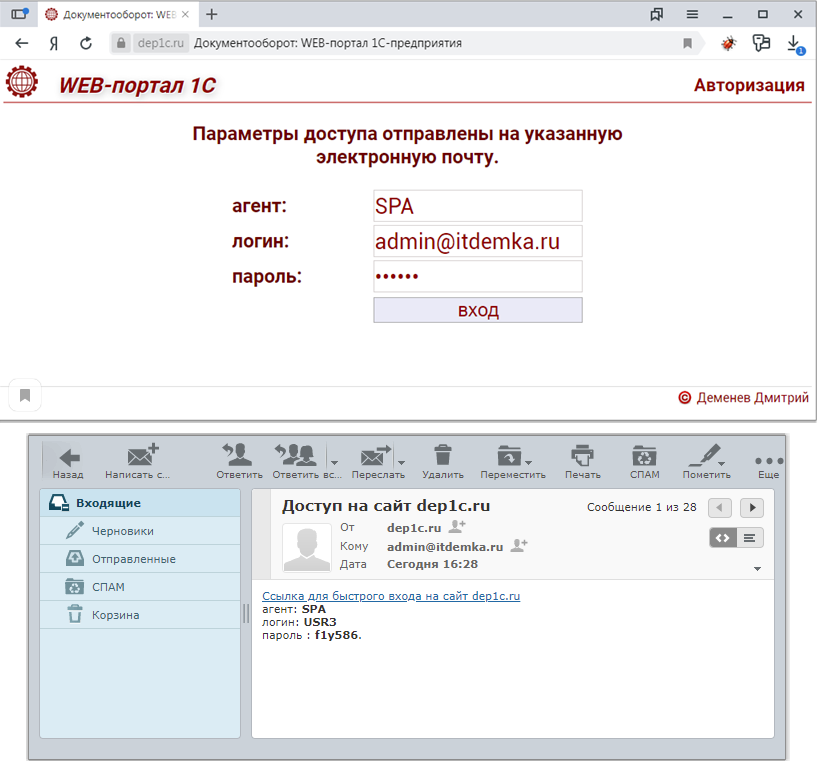Open a new browser tab
The width and height of the screenshot is (817, 761).
pos(212,15)
